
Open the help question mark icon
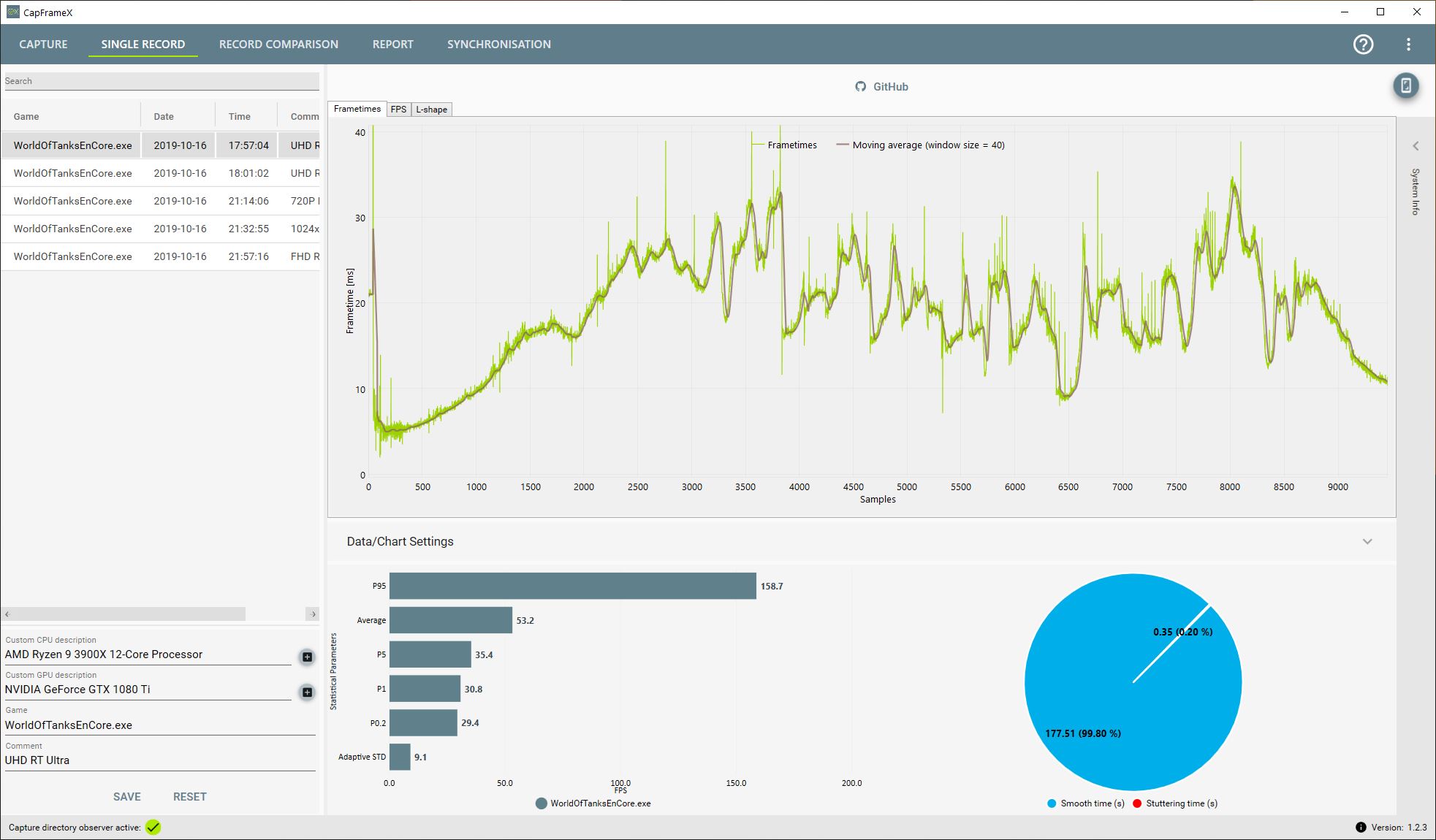[x=1363, y=45]
